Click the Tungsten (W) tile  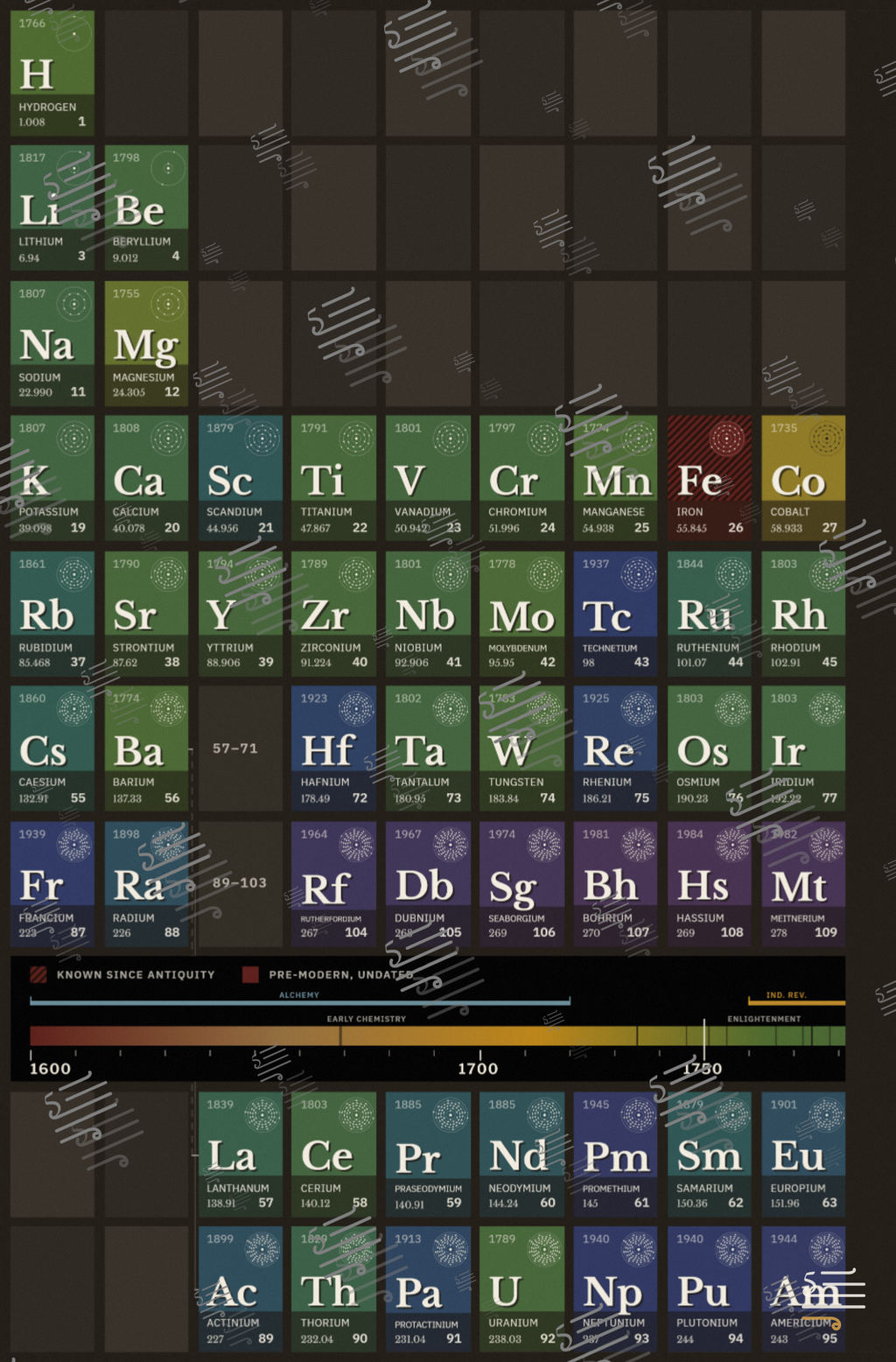coord(521,748)
